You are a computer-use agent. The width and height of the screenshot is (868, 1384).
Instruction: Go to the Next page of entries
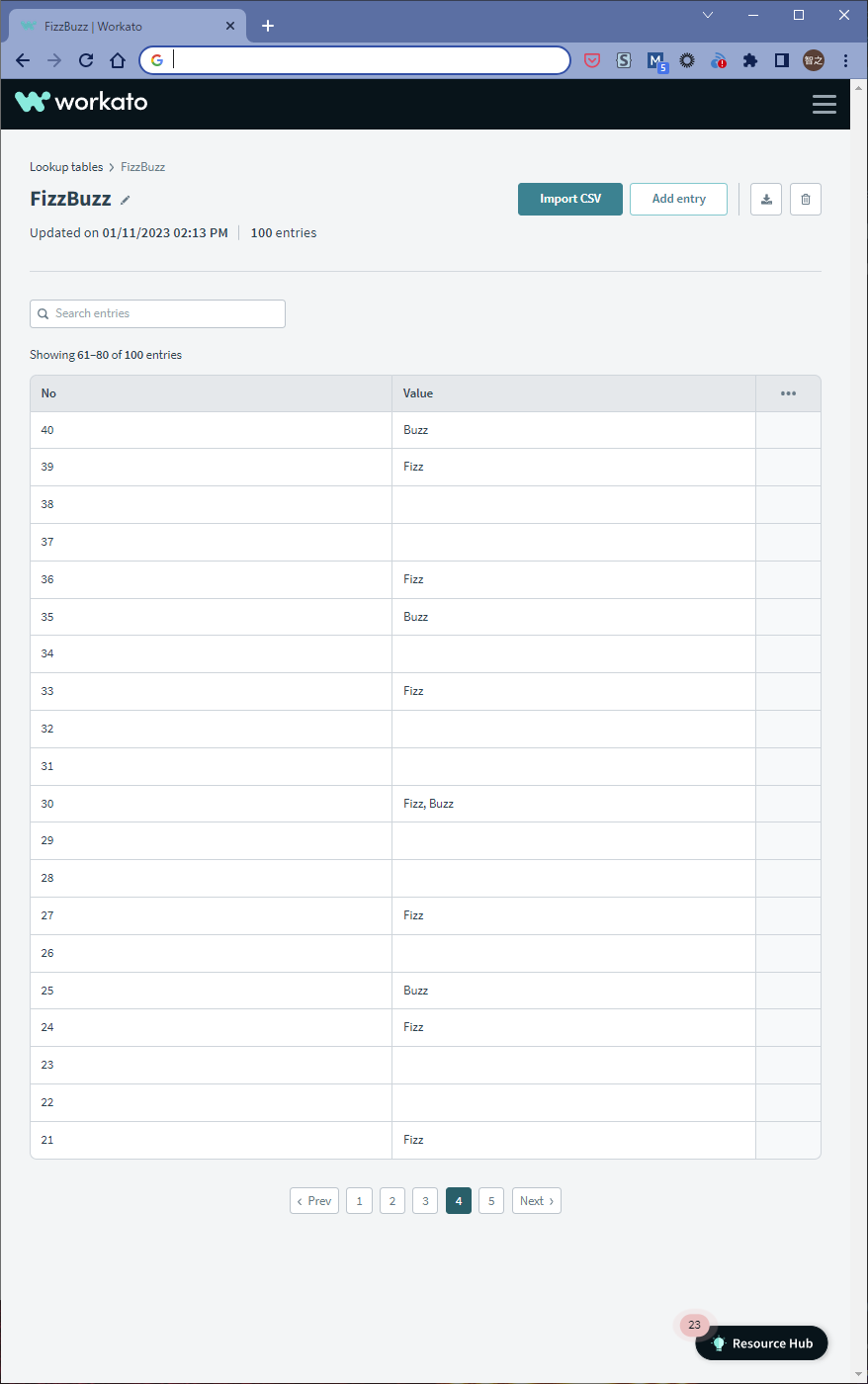(x=536, y=1201)
